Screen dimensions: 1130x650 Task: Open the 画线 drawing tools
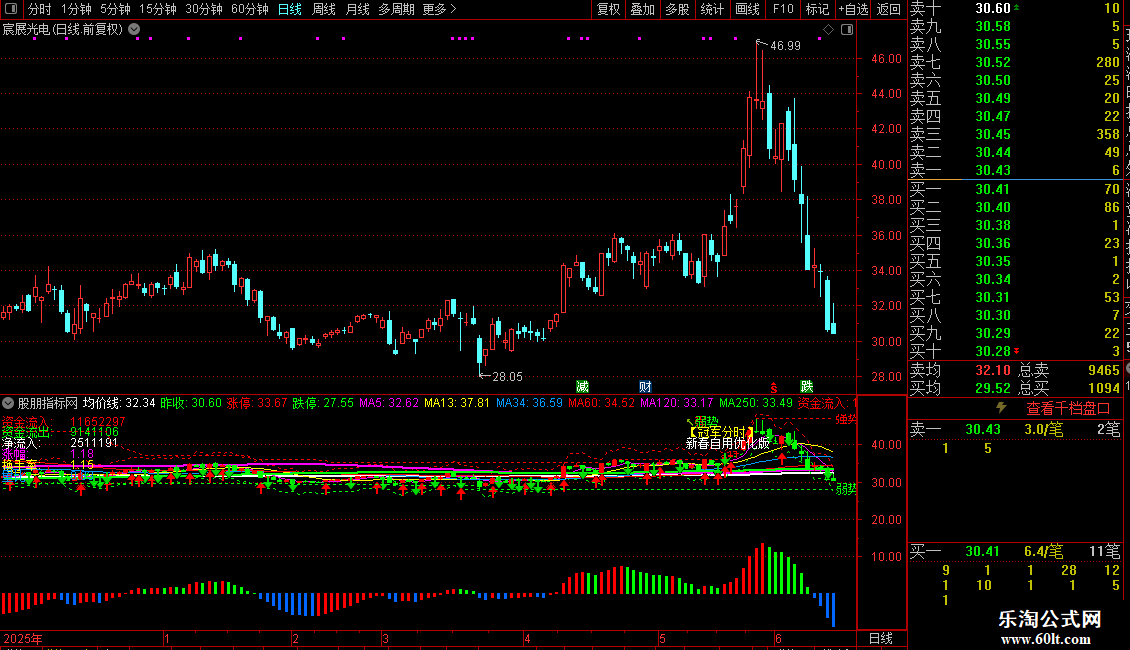pos(747,9)
